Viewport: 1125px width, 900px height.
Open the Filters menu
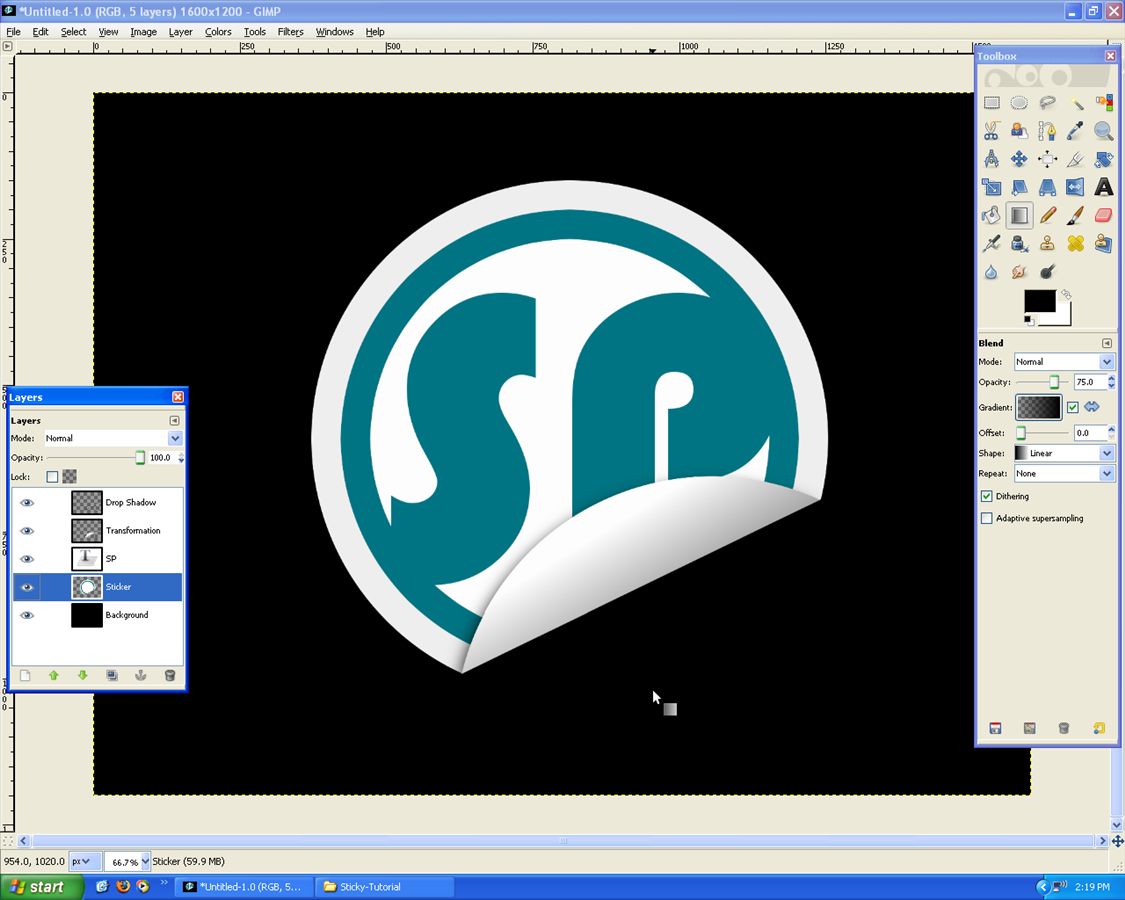tap(291, 32)
